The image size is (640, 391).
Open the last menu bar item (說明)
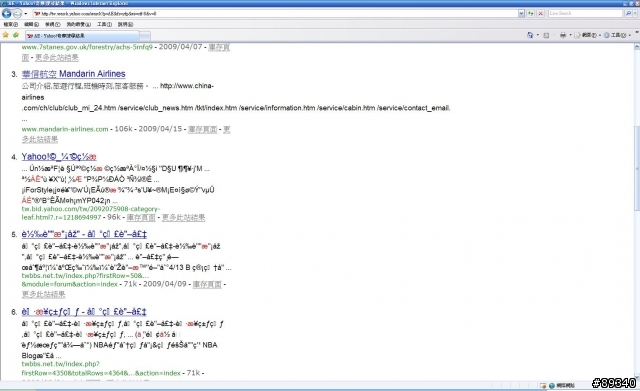click(x=126, y=24)
